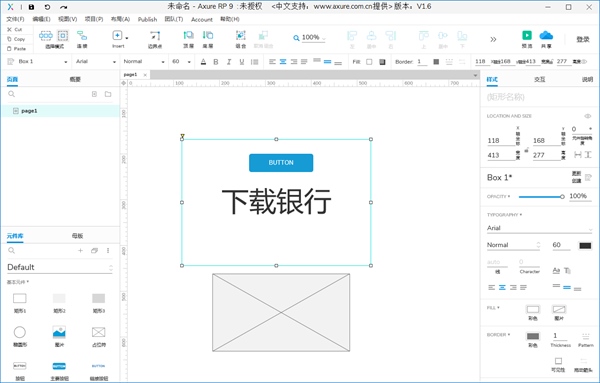Click the Group icon

click(241, 36)
